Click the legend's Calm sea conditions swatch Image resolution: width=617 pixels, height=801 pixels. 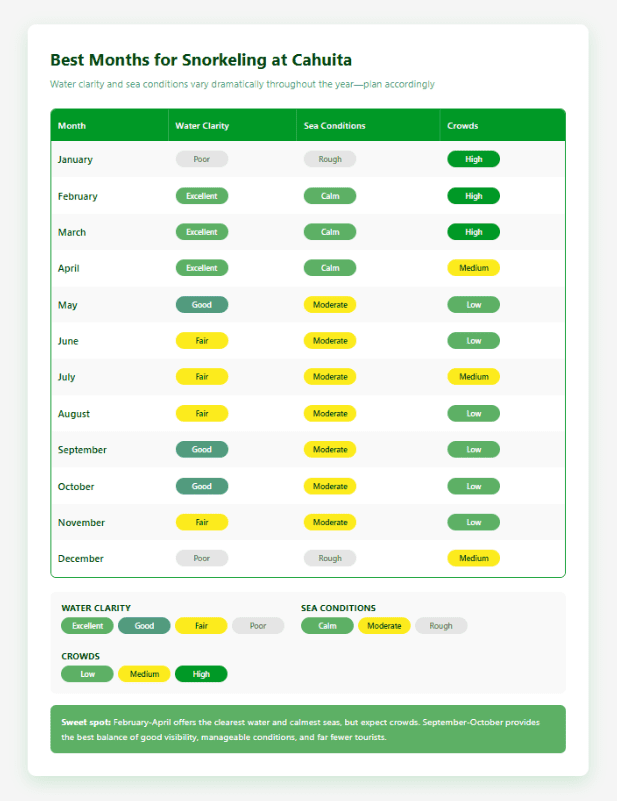327,626
